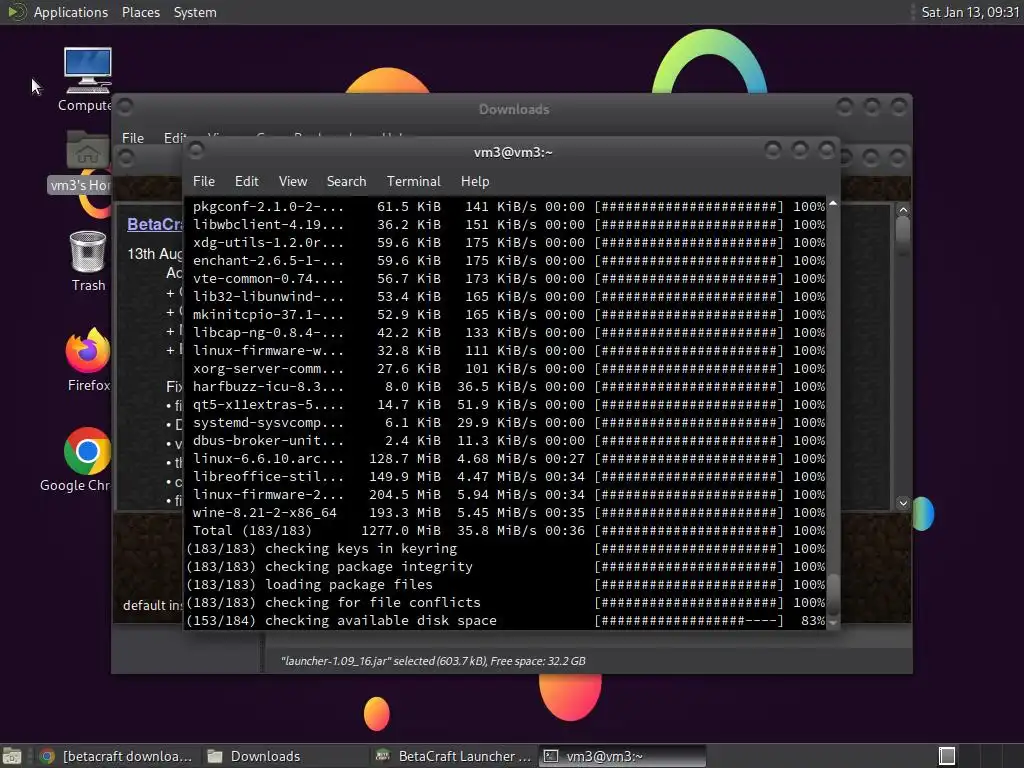
Task: Click the 'wine-8.21-2-x86_64' line in terminal
Action: click(x=509, y=513)
